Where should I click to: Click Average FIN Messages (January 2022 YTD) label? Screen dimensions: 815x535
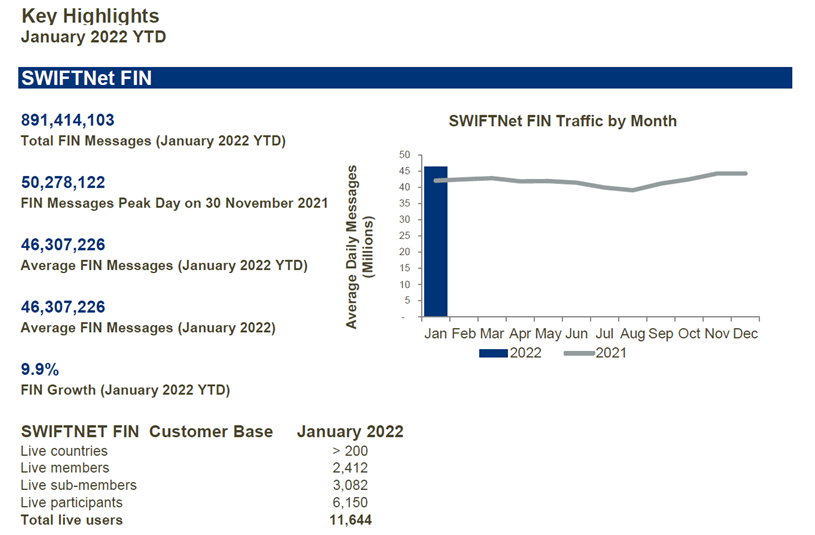click(x=164, y=266)
